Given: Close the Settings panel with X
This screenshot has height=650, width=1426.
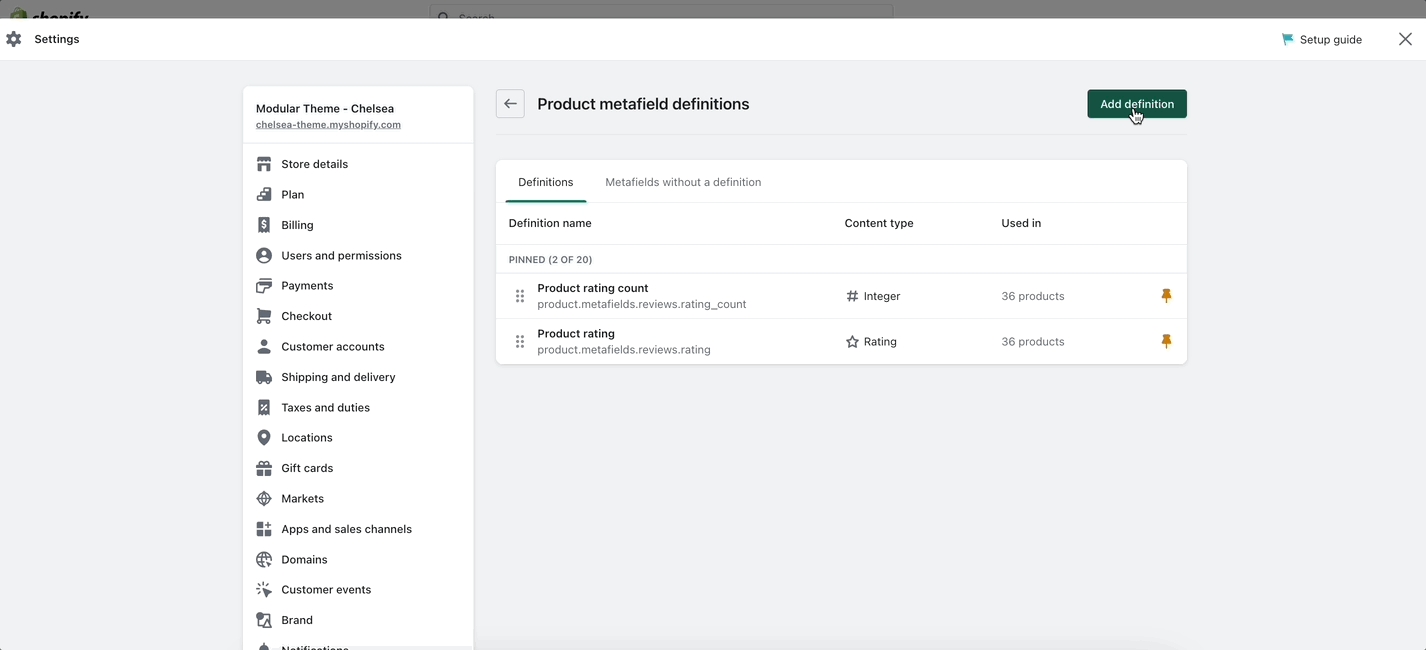Looking at the screenshot, I should tap(1405, 39).
